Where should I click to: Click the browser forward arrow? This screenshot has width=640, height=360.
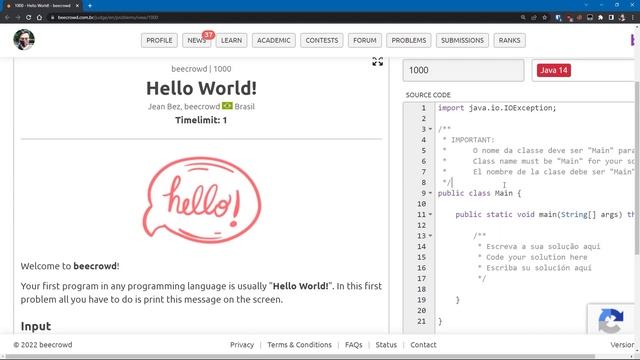click(18, 18)
